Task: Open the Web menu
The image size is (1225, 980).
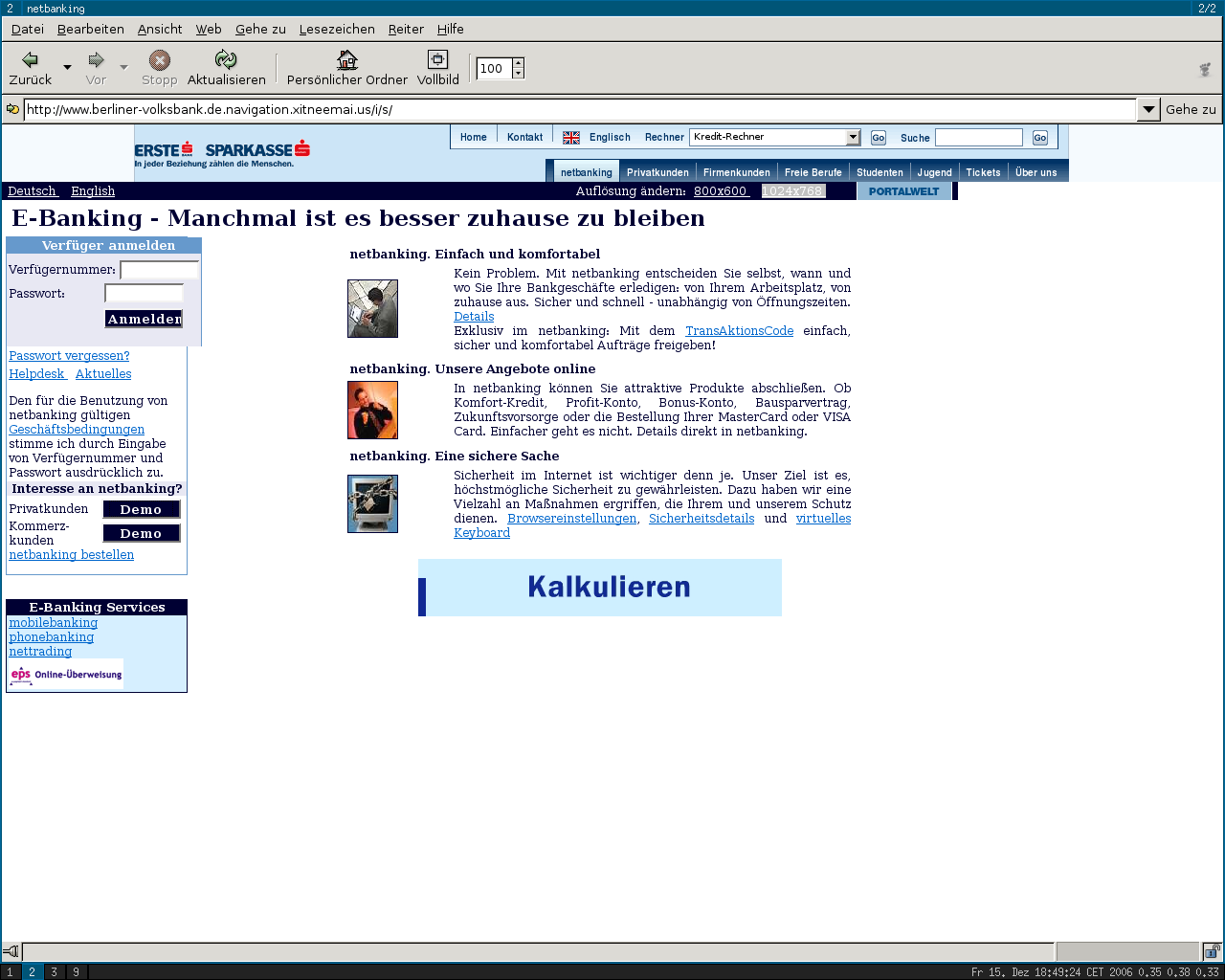Action: coord(209,29)
